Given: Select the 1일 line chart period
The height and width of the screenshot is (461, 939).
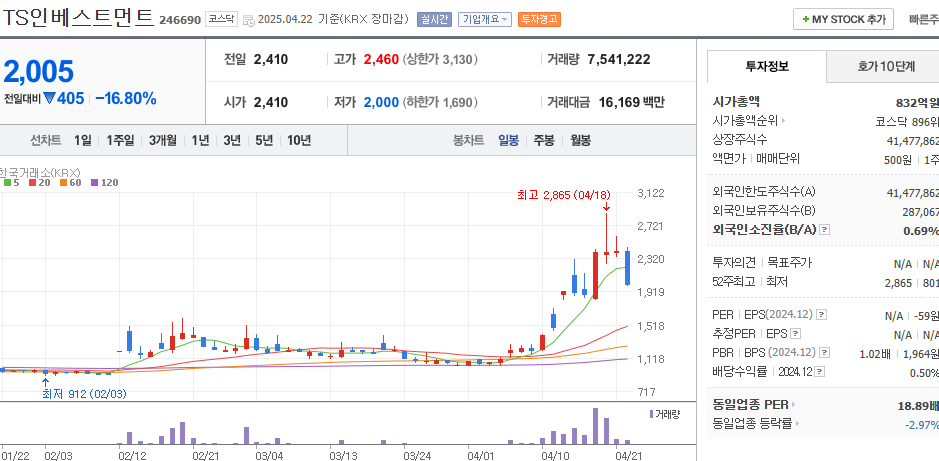Looking at the screenshot, I should click(x=83, y=141).
